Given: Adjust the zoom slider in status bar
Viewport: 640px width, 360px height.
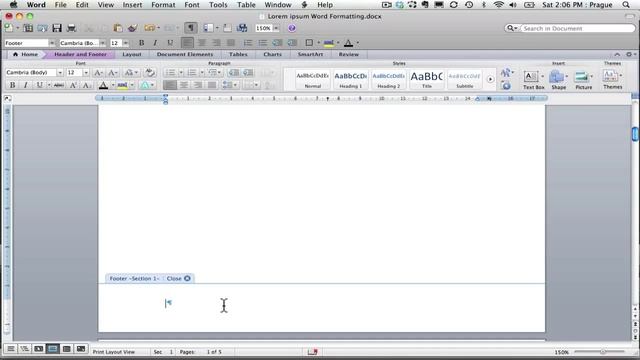Looking at the screenshot, I should pyautogui.click(x=602, y=351).
